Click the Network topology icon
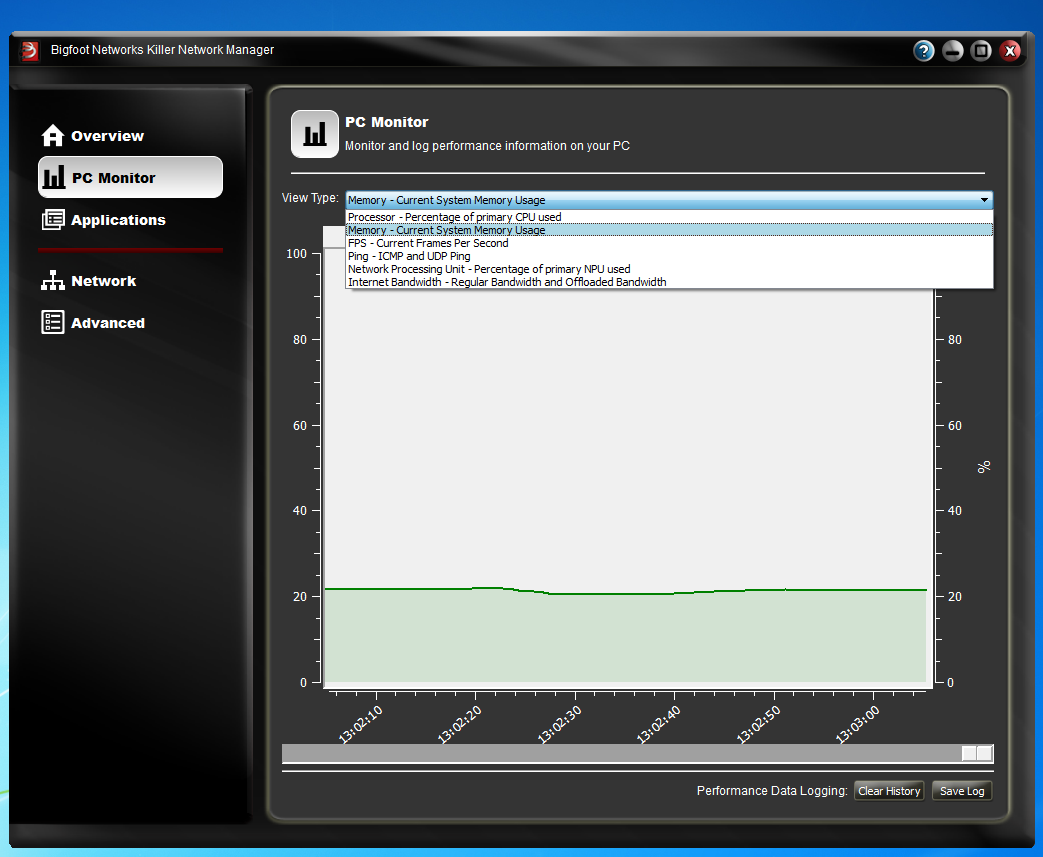 (53, 280)
